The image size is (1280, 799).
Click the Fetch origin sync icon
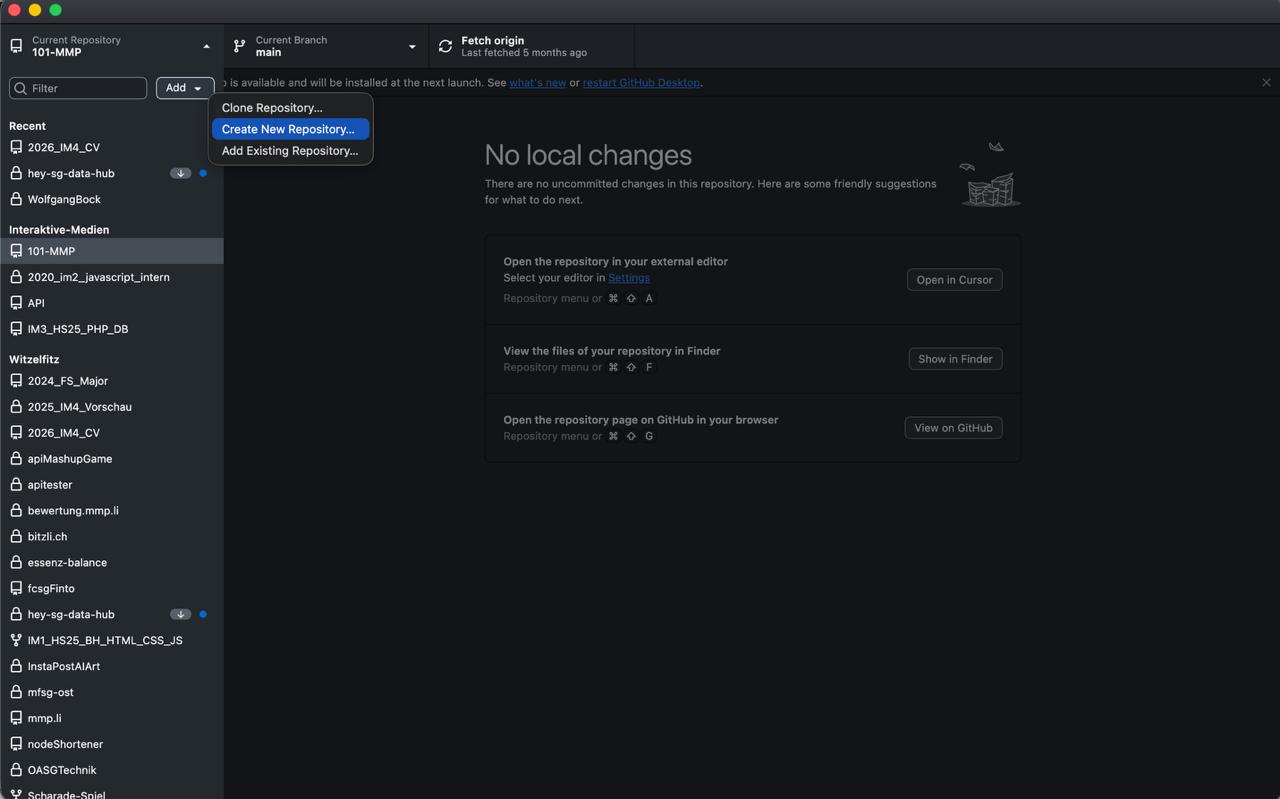pyautogui.click(x=445, y=46)
